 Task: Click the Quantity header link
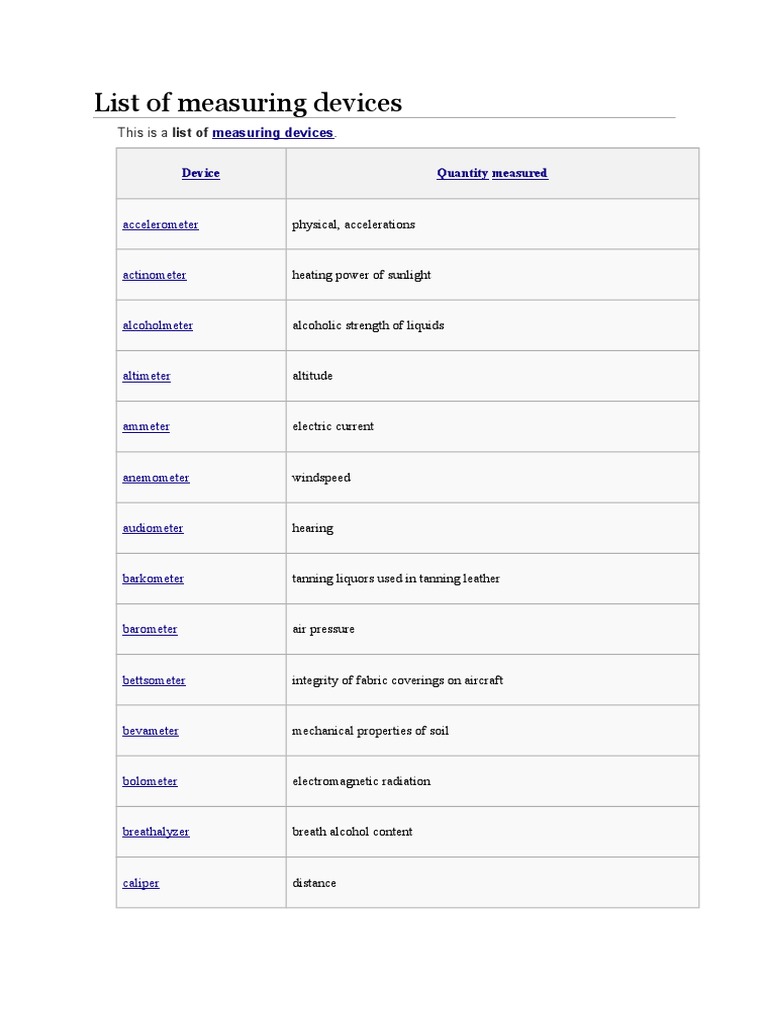(462, 174)
